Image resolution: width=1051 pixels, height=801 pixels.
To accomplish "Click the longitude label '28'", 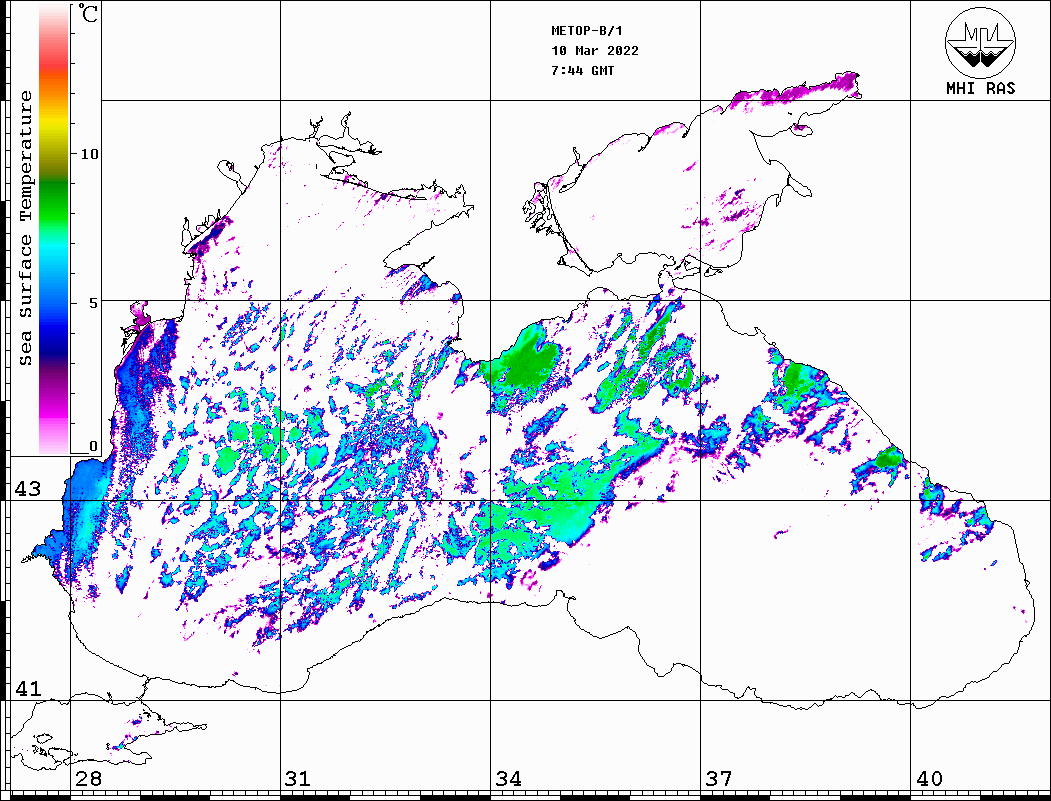I will 88,778.
